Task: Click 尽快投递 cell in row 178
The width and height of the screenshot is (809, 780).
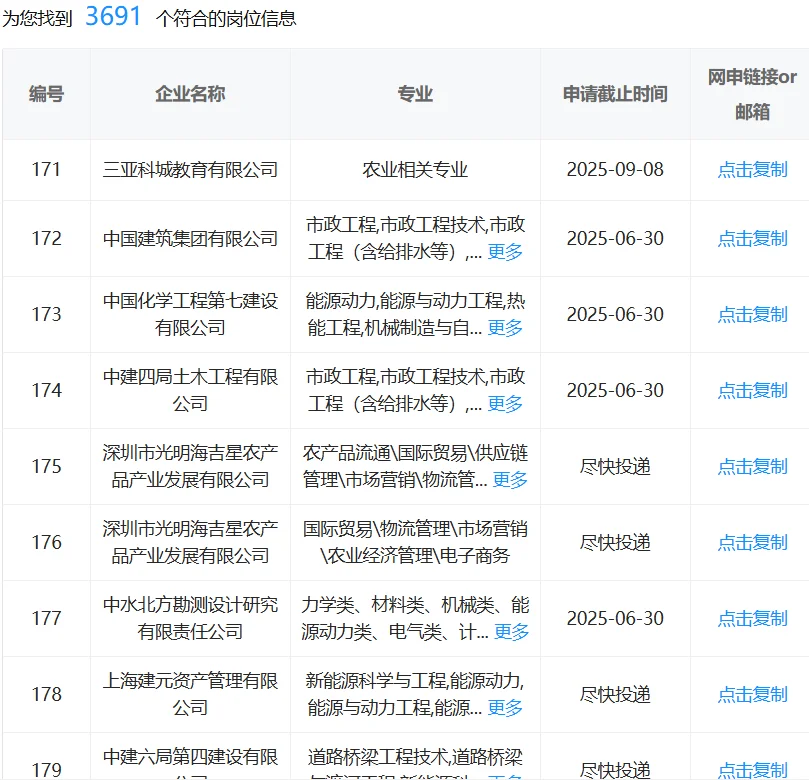Action: 615,694
